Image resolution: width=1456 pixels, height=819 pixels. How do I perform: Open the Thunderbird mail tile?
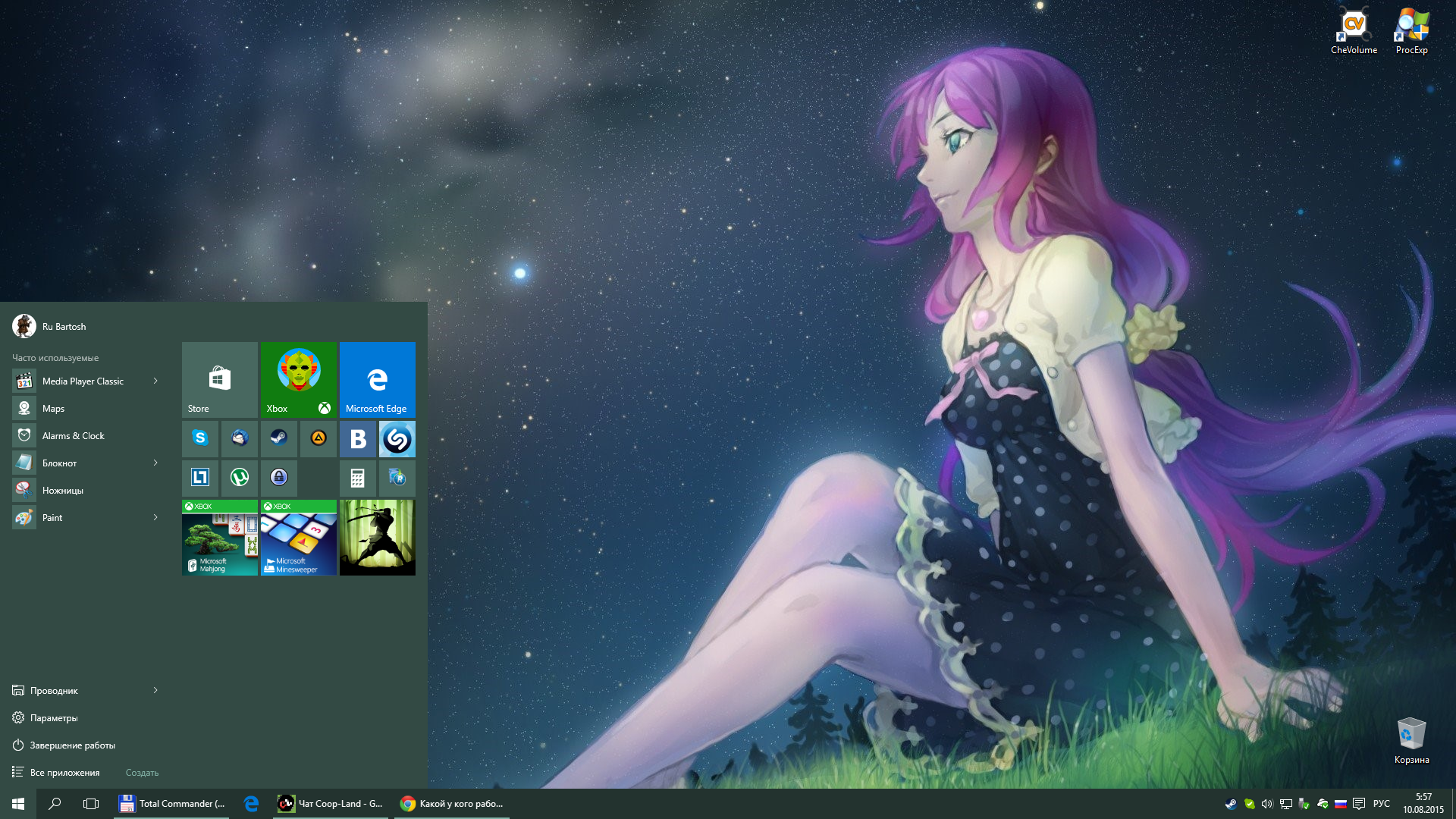[x=240, y=438]
